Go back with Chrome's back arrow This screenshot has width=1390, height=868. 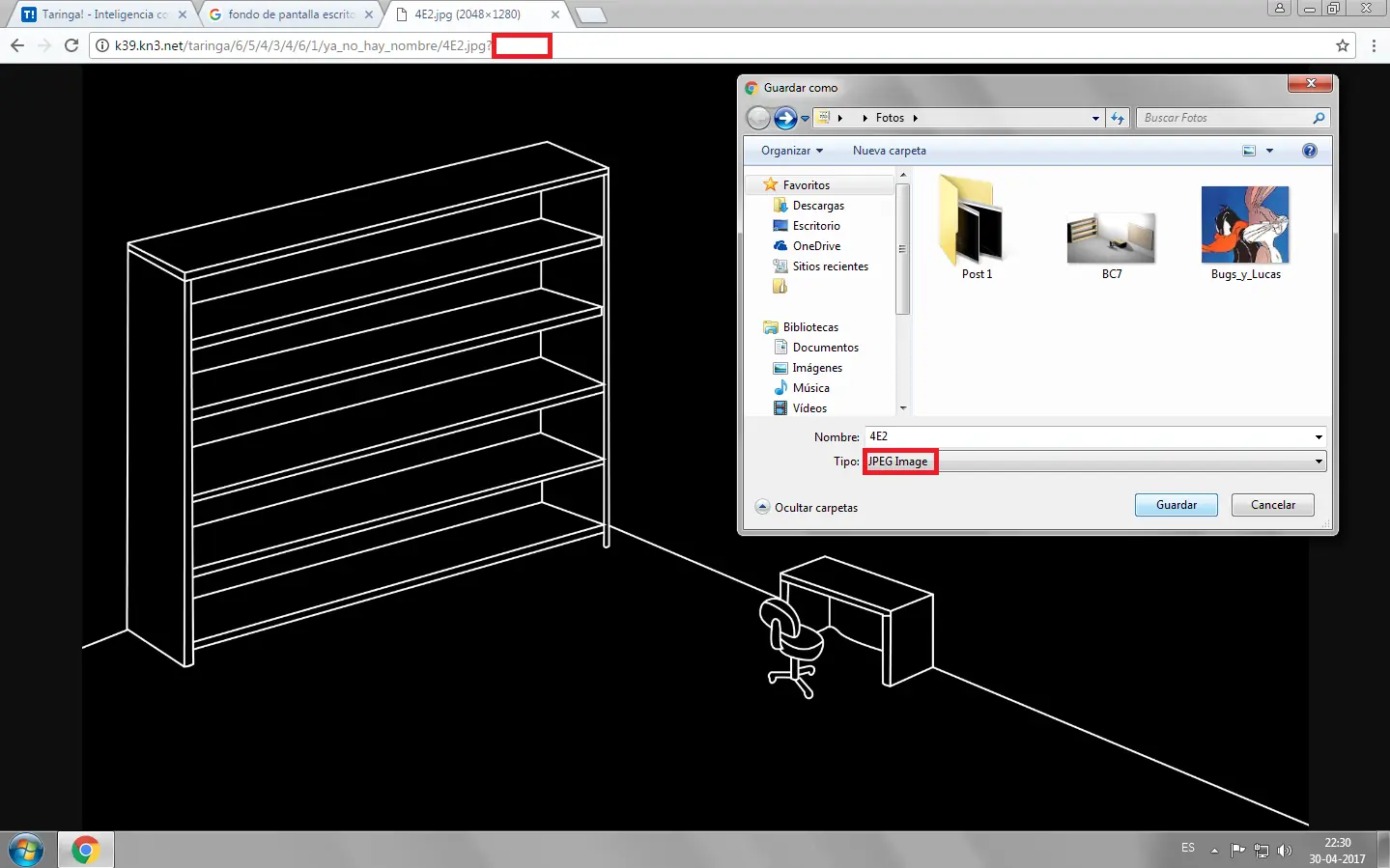pyautogui.click(x=16, y=45)
